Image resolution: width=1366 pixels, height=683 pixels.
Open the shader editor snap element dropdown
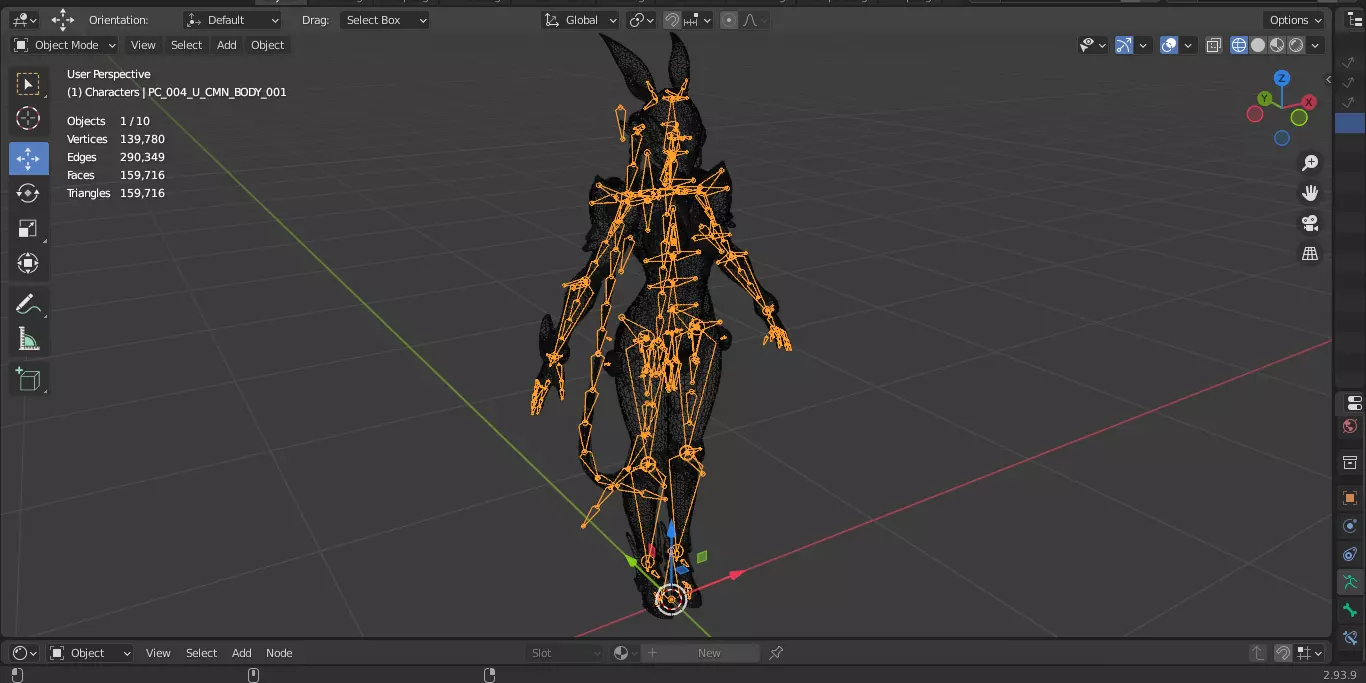point(1310,653)
